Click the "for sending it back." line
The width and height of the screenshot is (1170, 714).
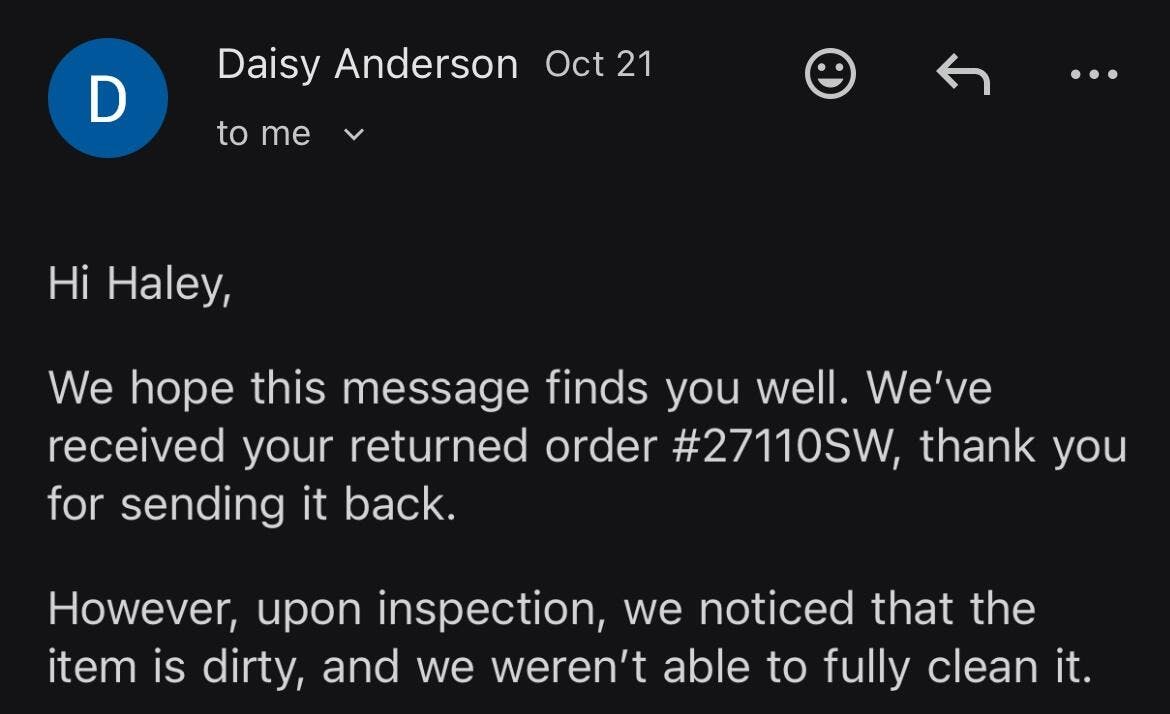(x=251, y=504)
